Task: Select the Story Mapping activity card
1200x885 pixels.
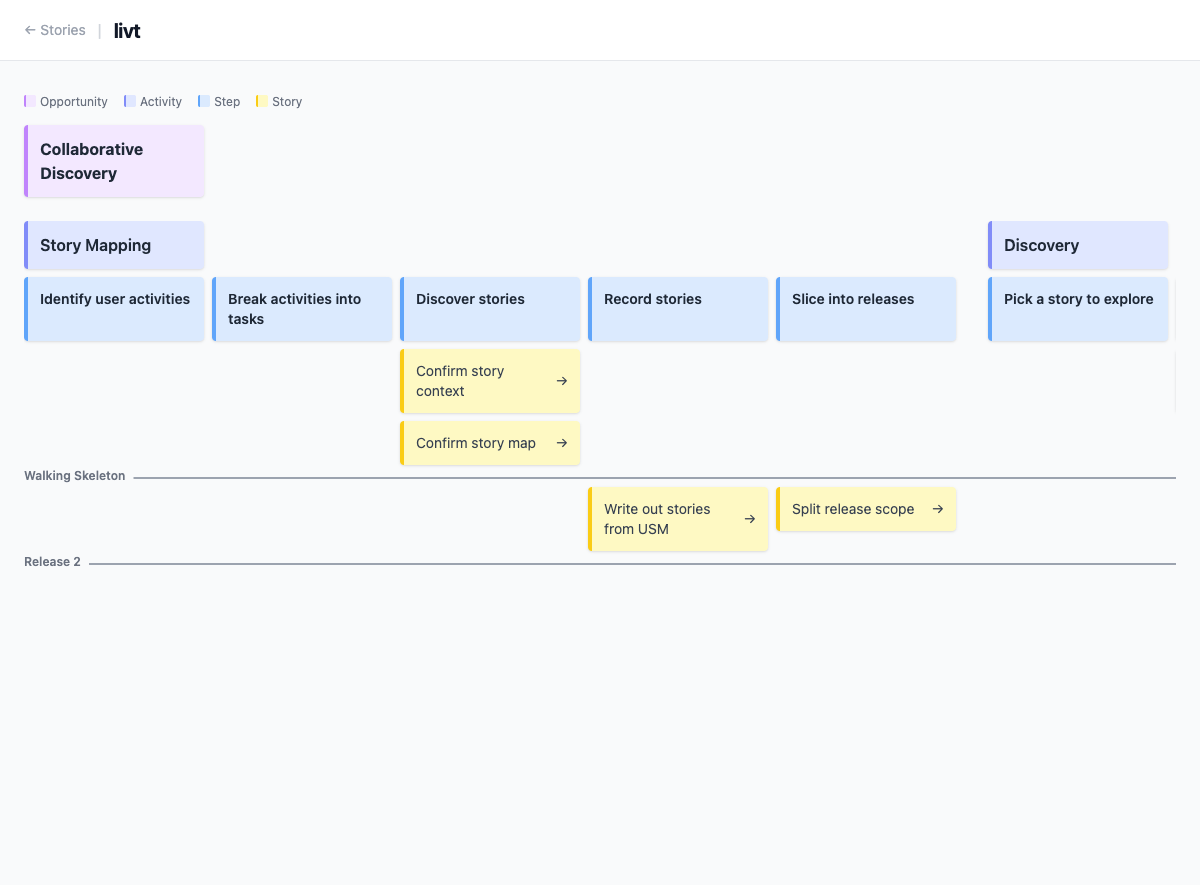Action: point(114,245)
